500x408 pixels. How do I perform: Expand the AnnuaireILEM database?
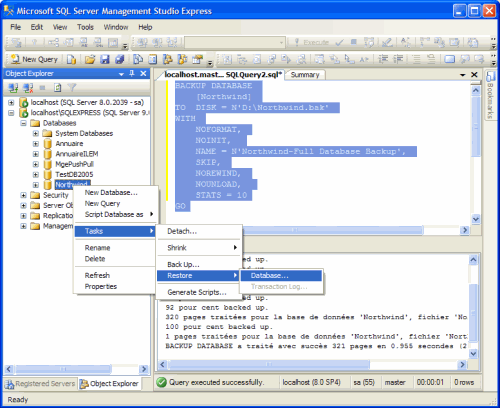point(36,154)
